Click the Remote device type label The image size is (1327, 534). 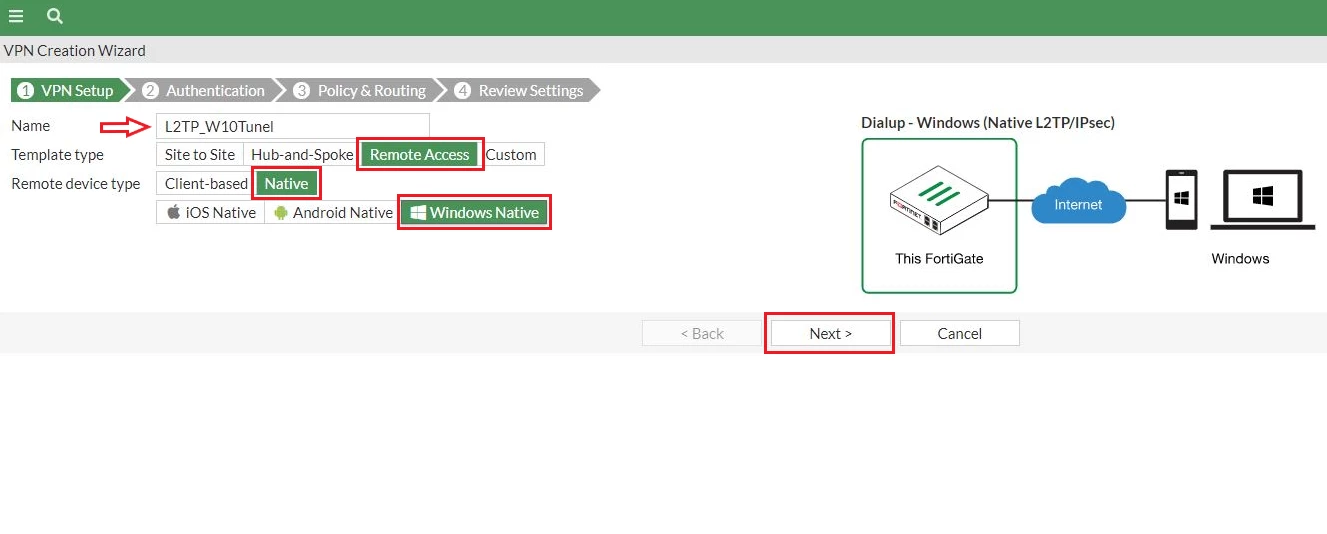tap(76, 184)
